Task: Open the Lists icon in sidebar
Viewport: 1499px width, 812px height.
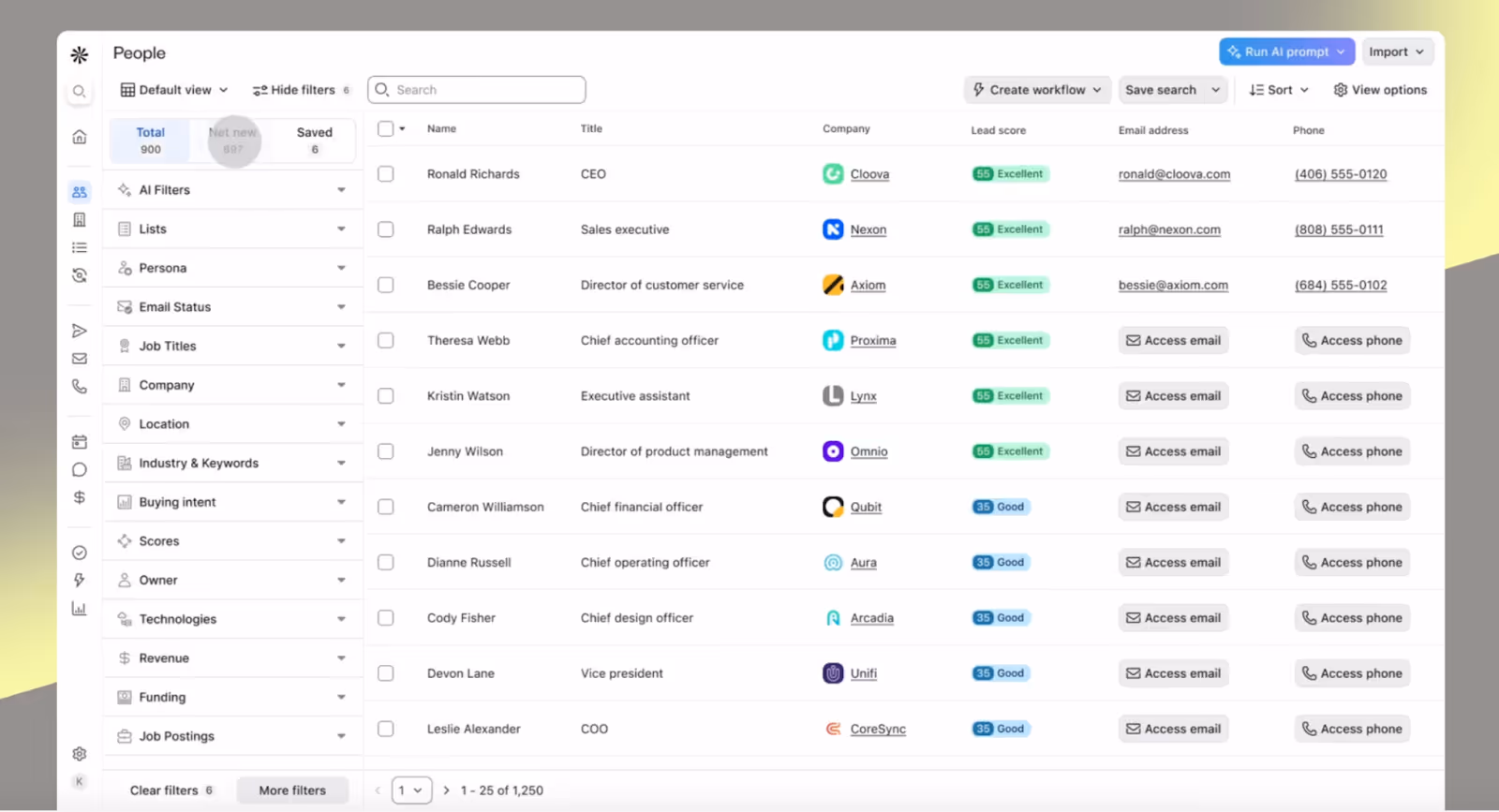Action: point(80,248)
